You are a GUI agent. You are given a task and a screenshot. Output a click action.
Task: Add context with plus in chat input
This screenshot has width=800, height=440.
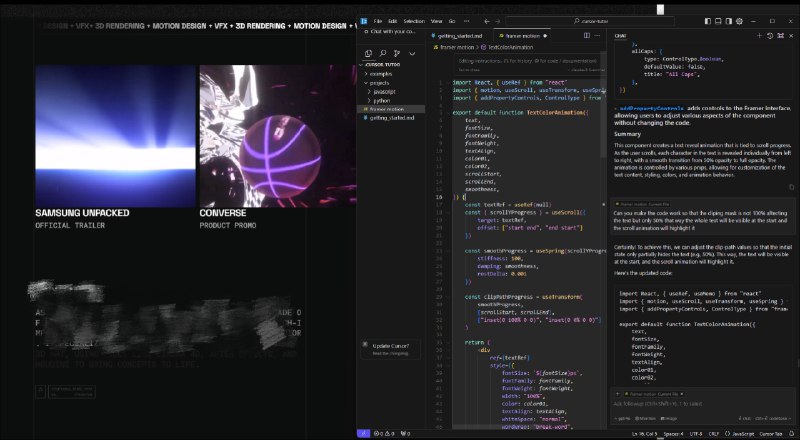click(x=617, y=394)
